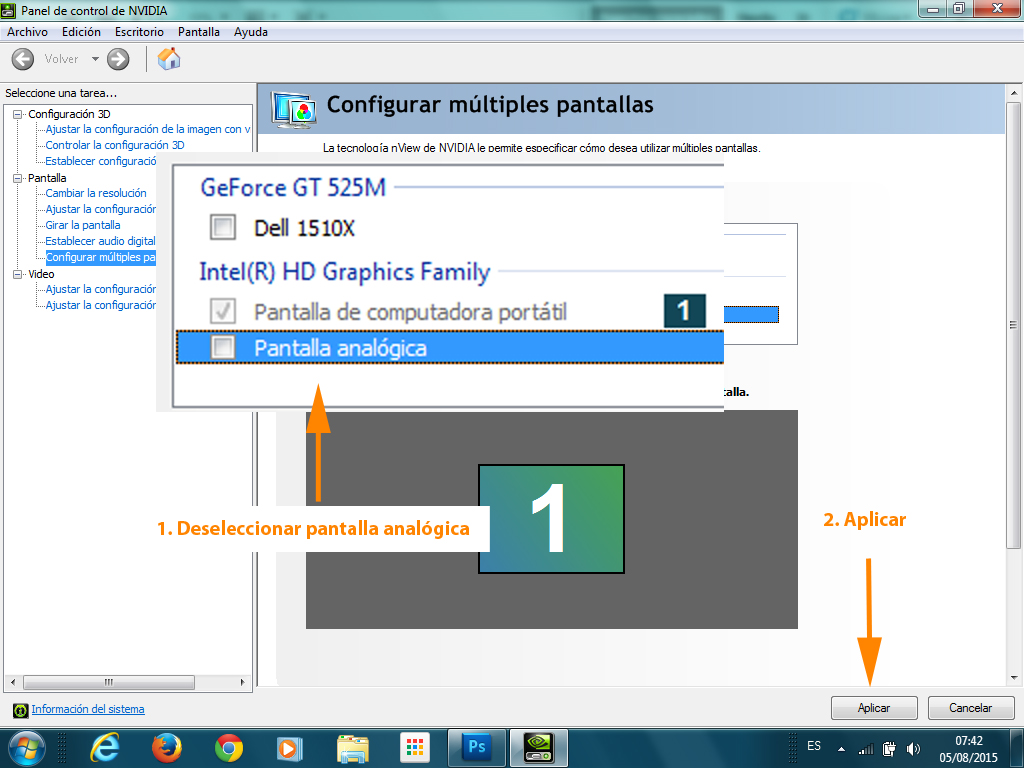Launch Google Chrome from the taskbar
1024x768 pixels.
pos(229,748)
